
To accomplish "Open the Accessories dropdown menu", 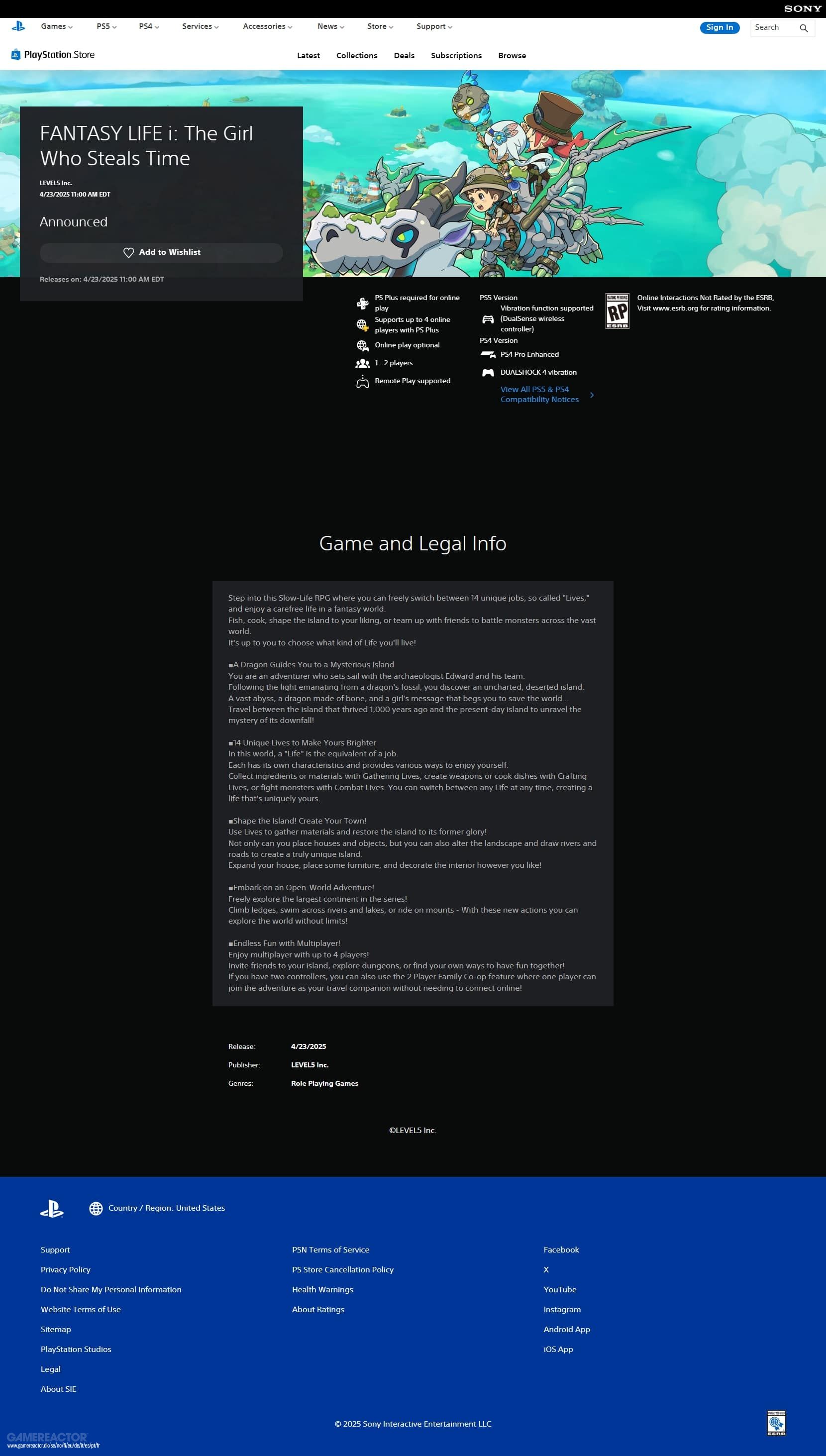I will [267, 27].
